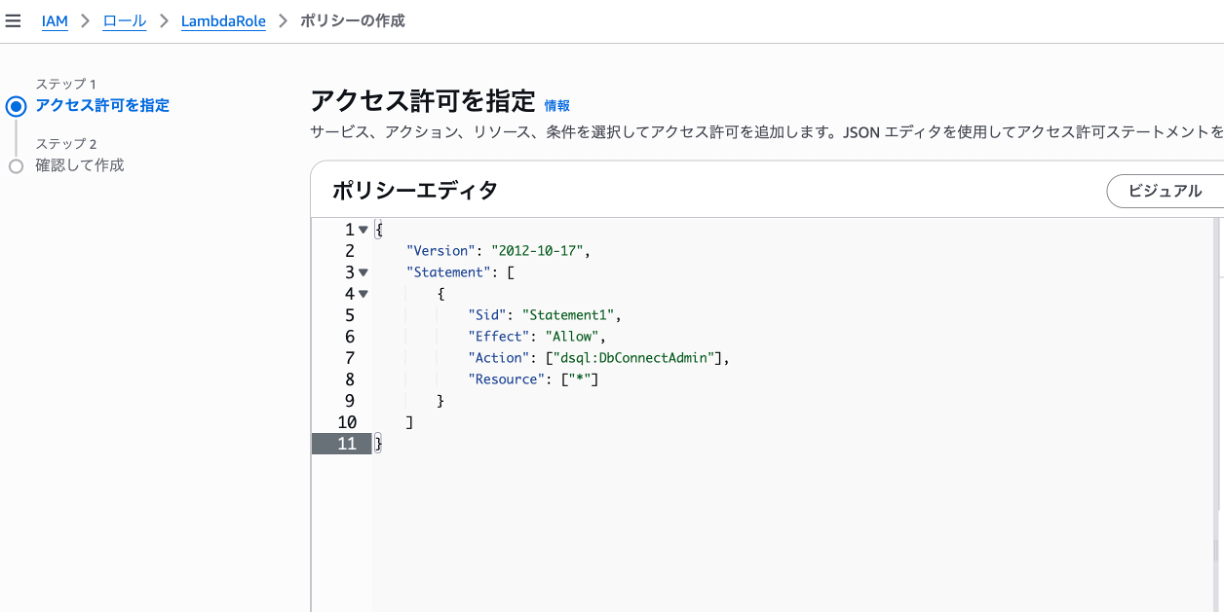
Task: Open the LambdaRole breadcrumb link
Action: coord(223,21)
